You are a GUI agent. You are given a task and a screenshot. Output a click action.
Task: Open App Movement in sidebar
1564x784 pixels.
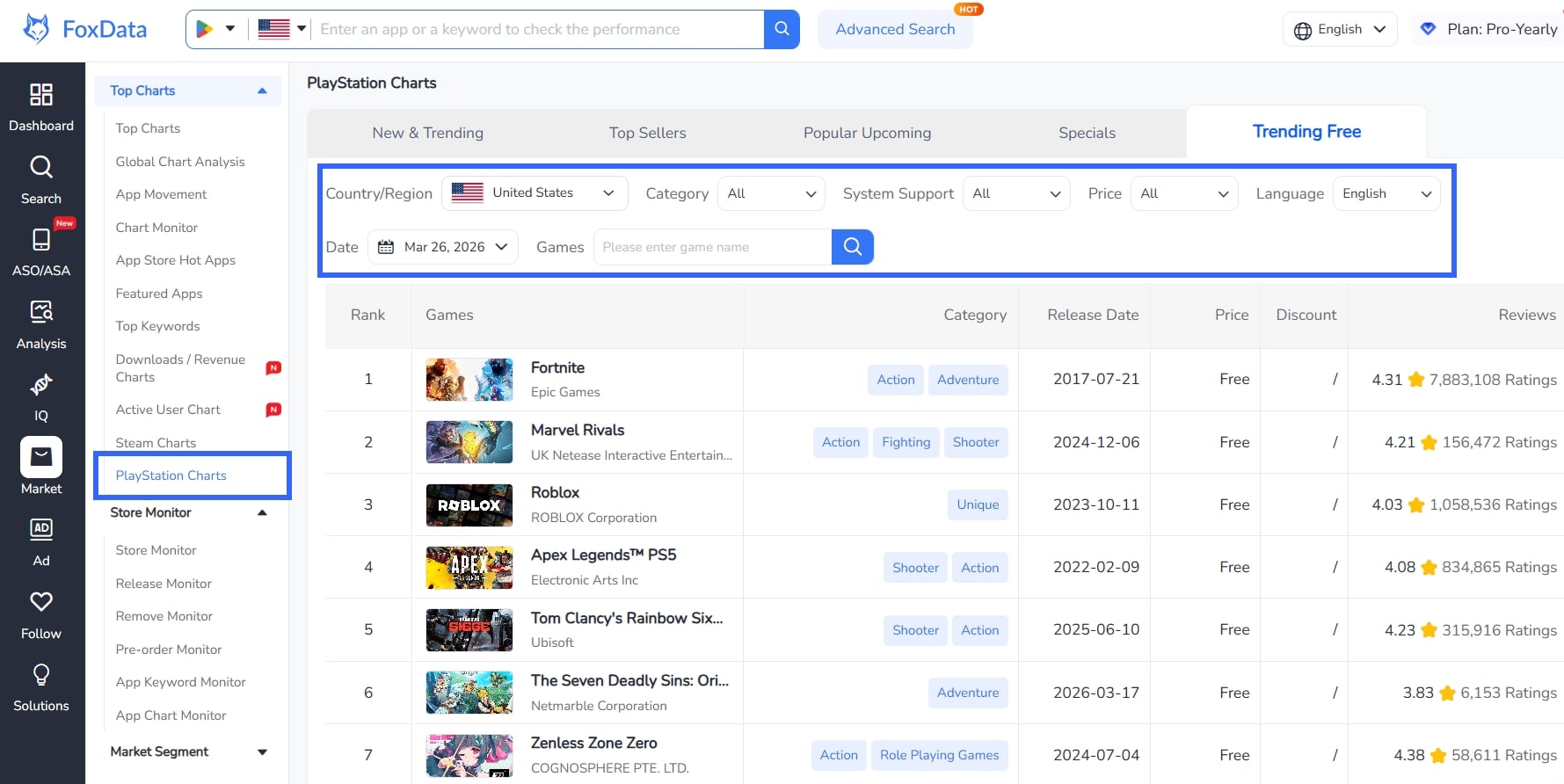[161, 194]
